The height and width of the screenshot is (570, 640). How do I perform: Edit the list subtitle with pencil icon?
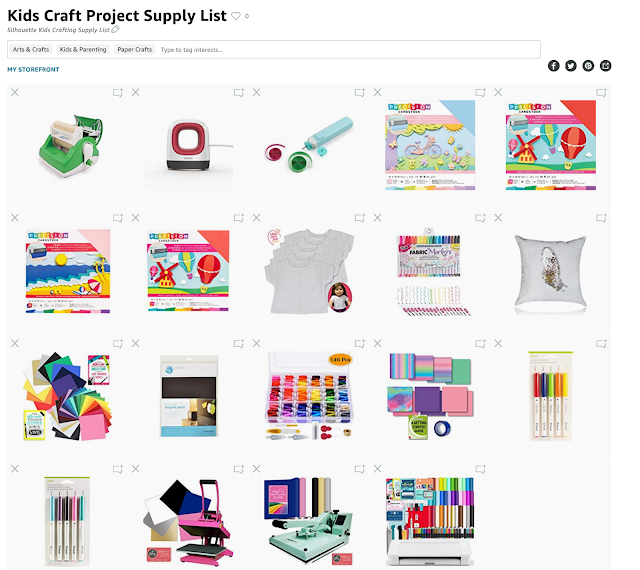116,29
